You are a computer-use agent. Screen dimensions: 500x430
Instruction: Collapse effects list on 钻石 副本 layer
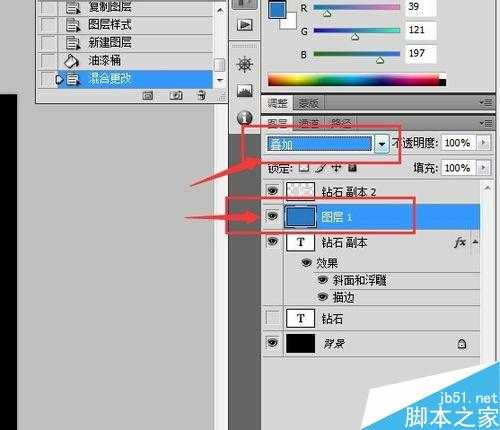(475, 242)
